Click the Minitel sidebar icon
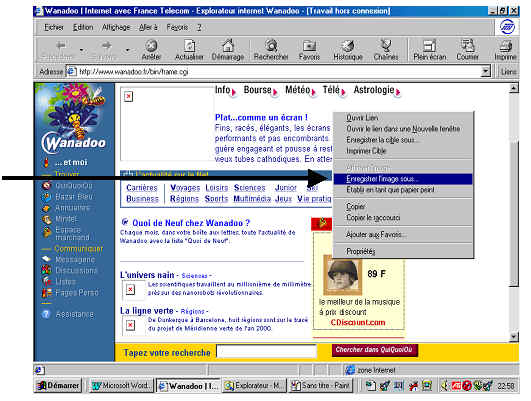The height and width of the screenshot is (401, 531). (46, 219)
